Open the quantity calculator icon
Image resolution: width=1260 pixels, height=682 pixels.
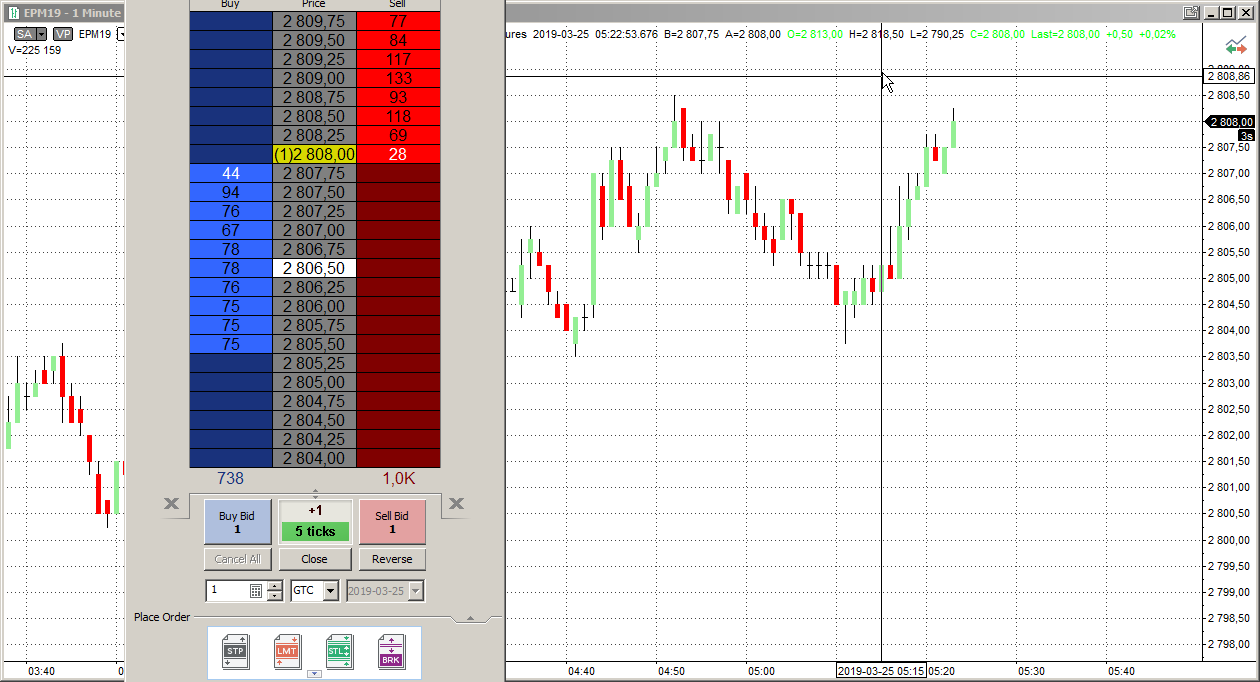point(256,591)
